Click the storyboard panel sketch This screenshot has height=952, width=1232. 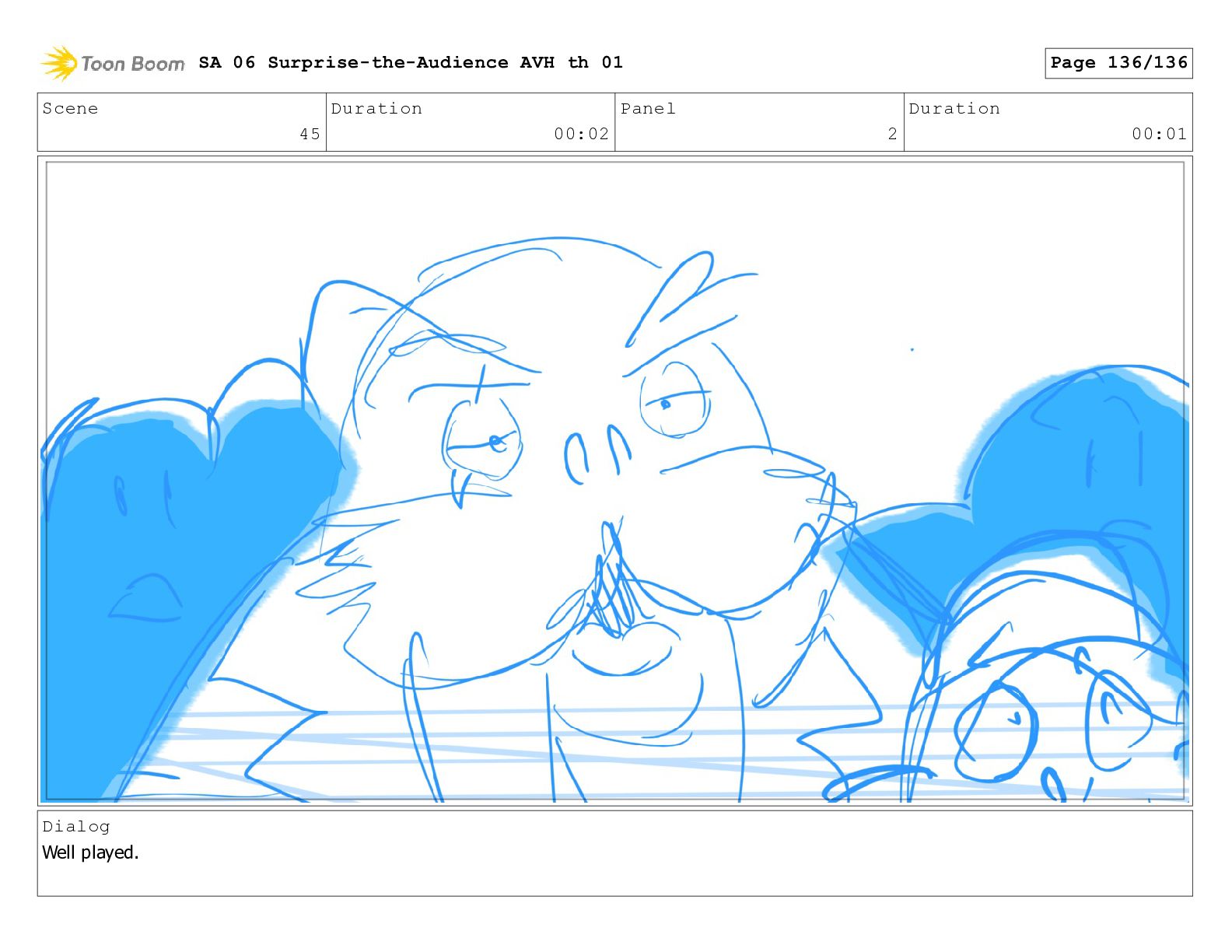click(614, 481)
